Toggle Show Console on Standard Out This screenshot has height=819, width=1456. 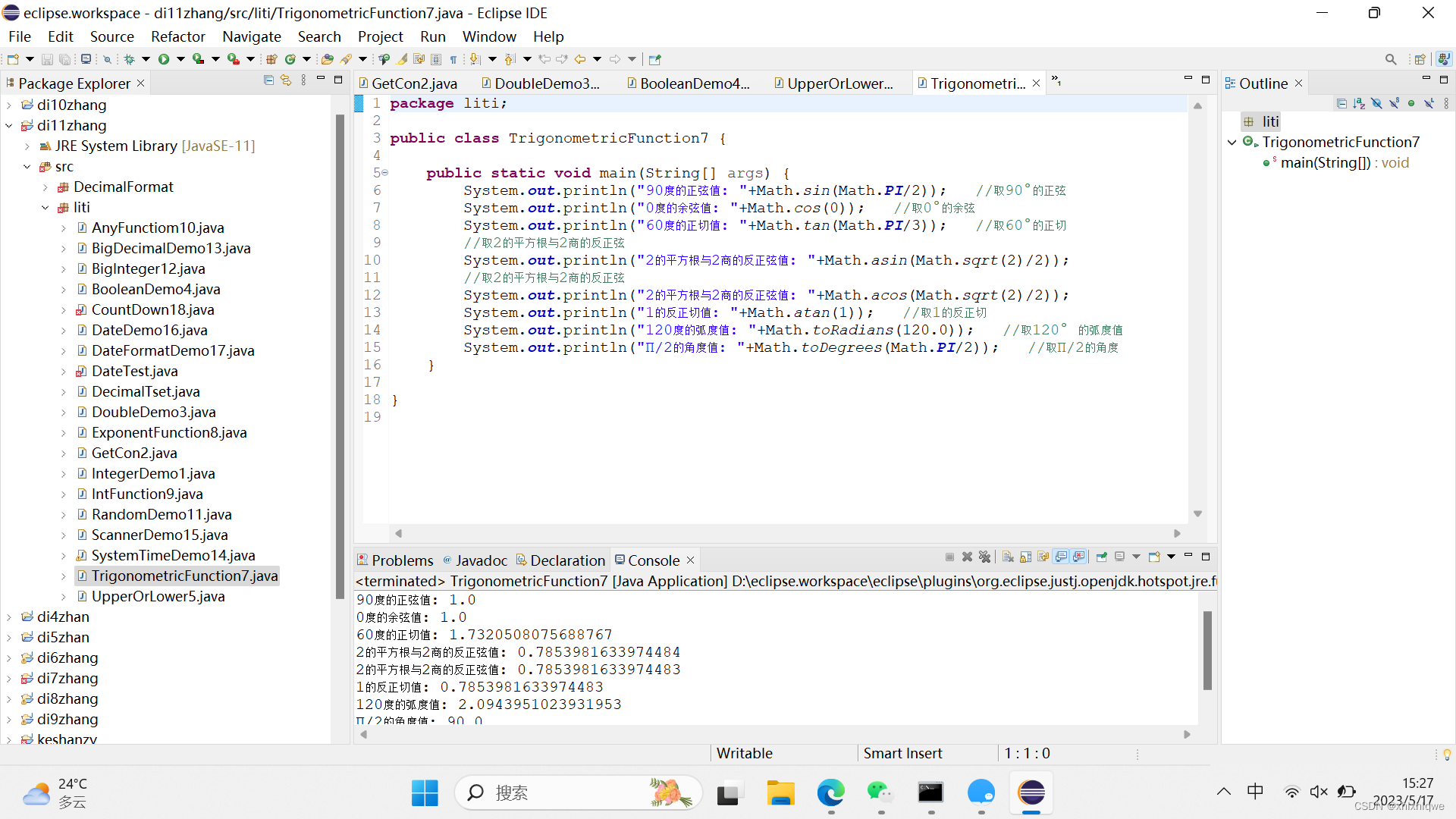coord(1061,557)
